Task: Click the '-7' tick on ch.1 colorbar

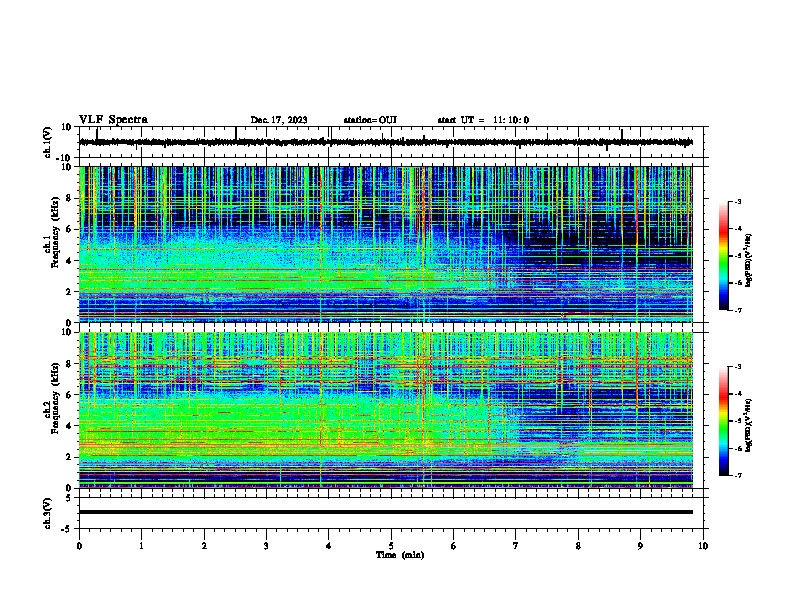Action: [x=737, y=311]
